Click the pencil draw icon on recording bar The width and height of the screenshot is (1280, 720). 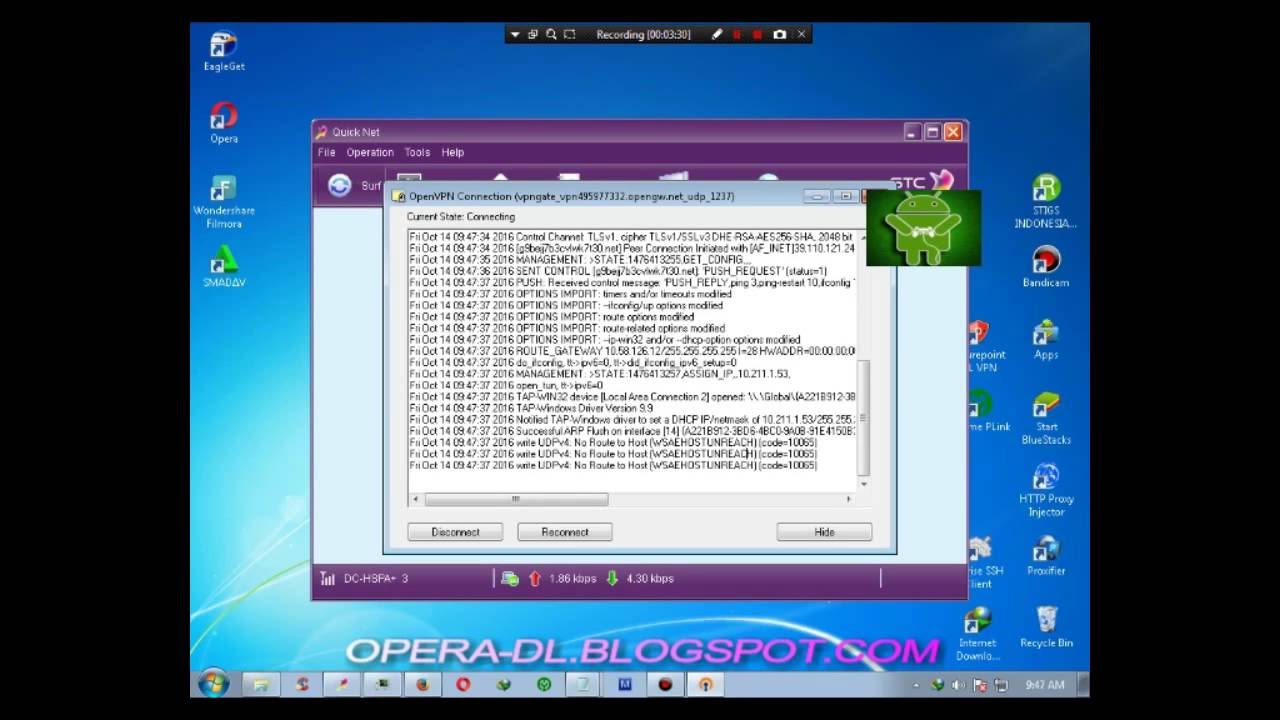click(716, 34)
